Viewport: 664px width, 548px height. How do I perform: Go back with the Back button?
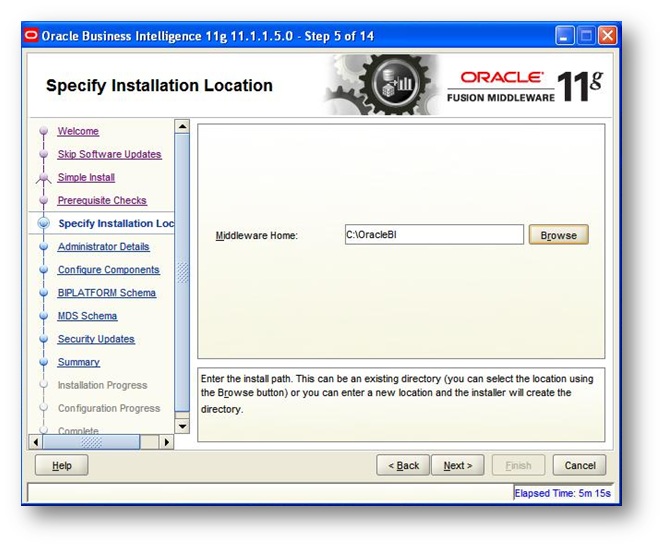point(403,465)
